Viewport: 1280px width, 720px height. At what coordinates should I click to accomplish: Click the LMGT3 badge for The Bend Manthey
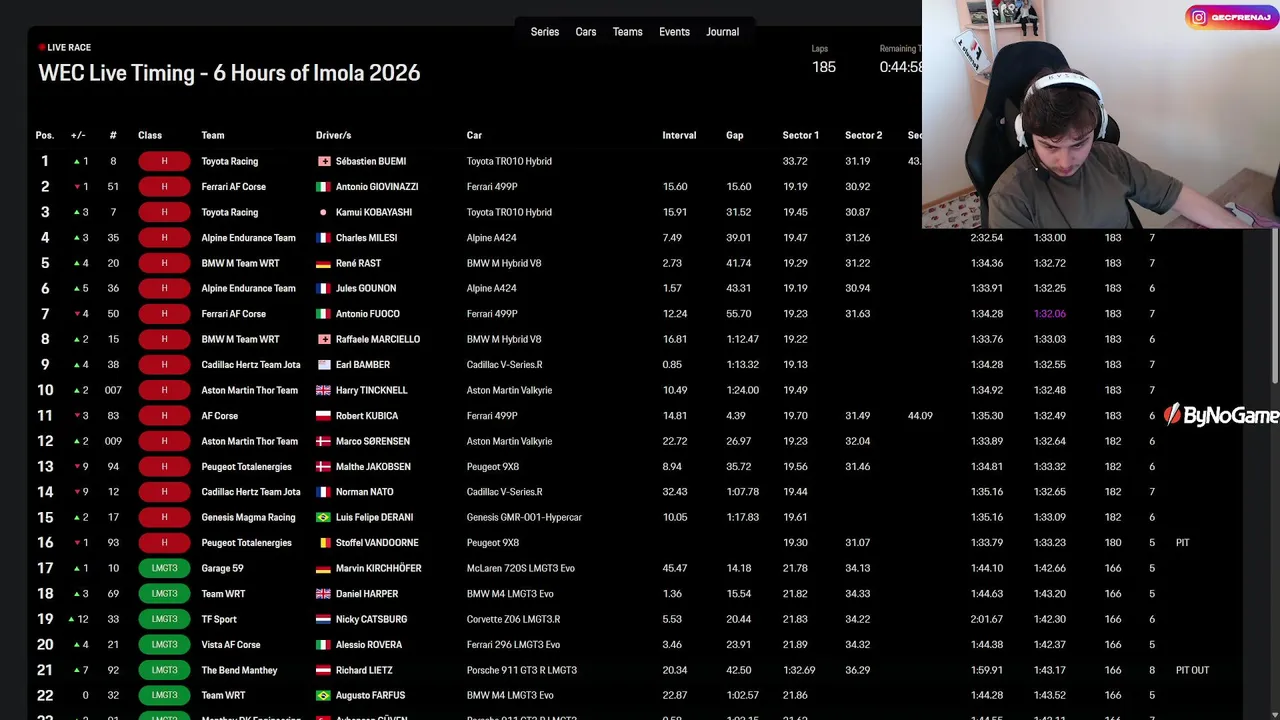tap(164, 670)
